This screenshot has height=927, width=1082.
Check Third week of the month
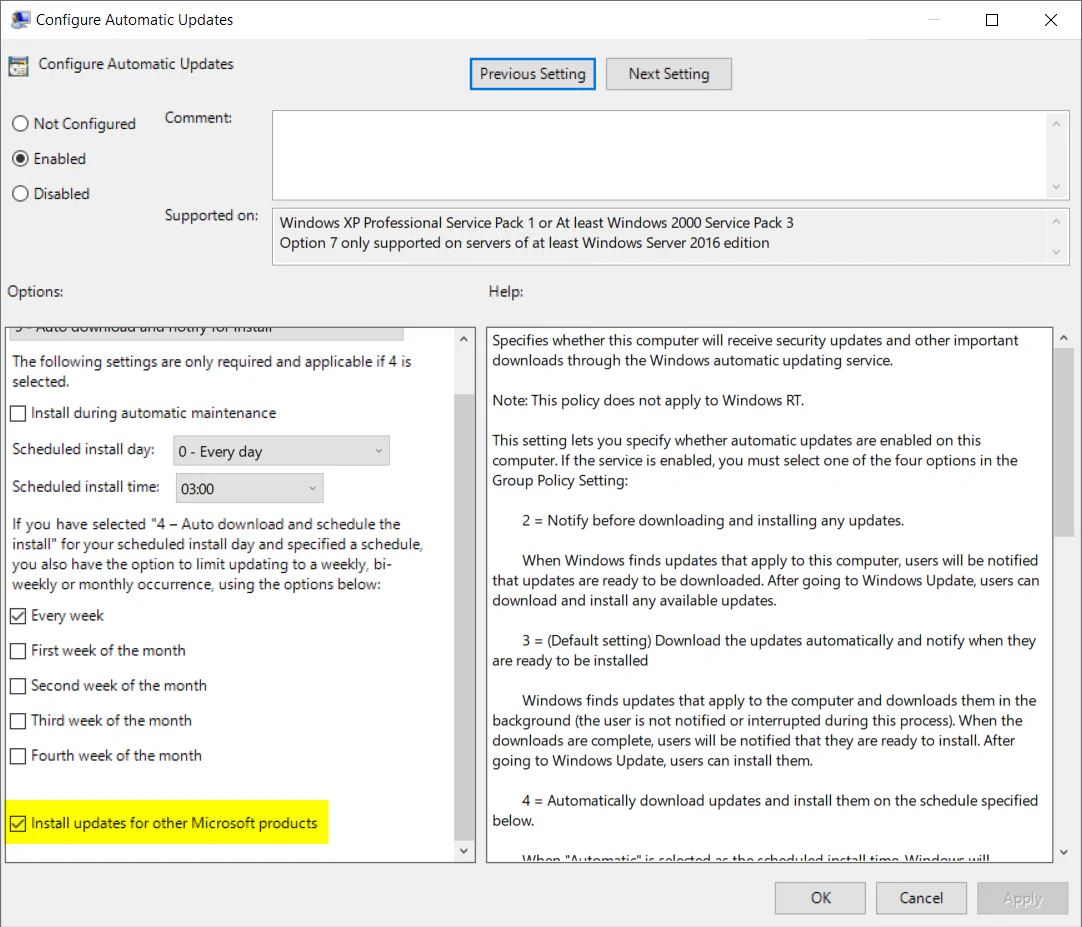click(x=19, y=721)
